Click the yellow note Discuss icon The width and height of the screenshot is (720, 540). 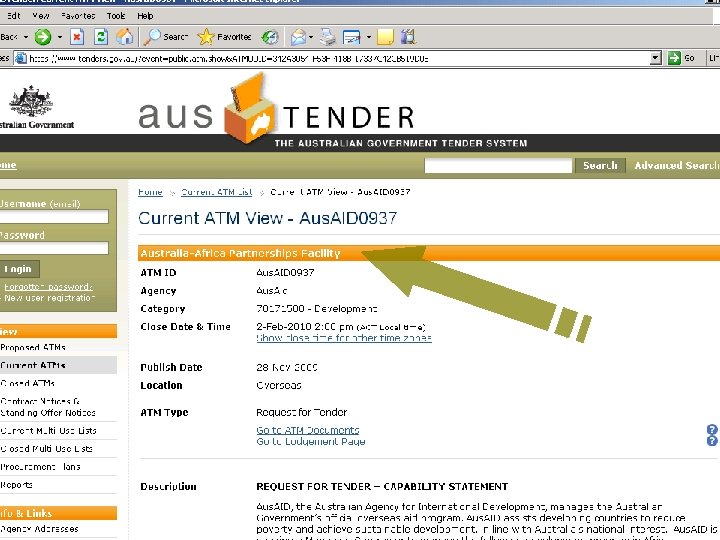[385, 37]
